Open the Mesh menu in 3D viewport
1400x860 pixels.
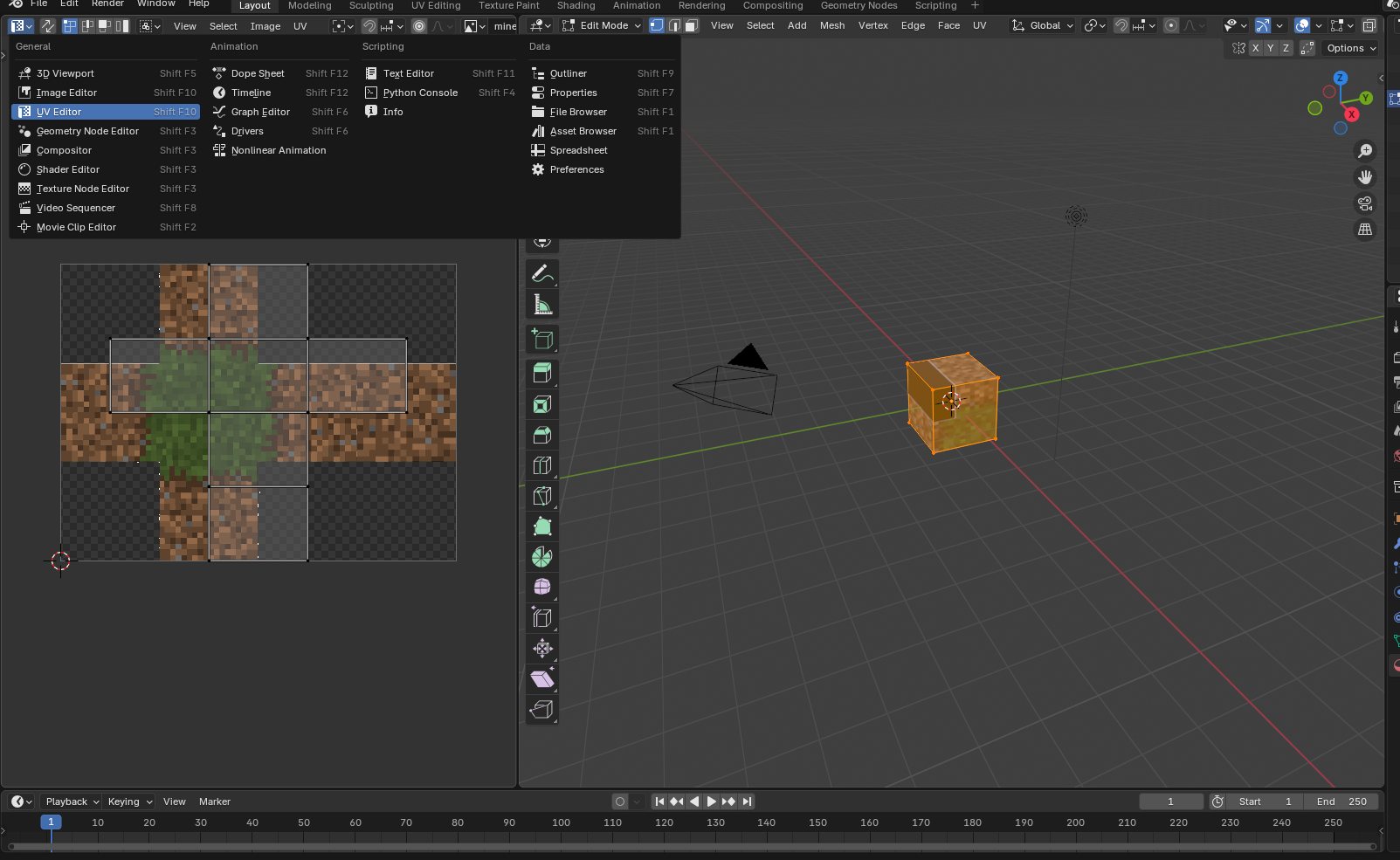[832, 25]
